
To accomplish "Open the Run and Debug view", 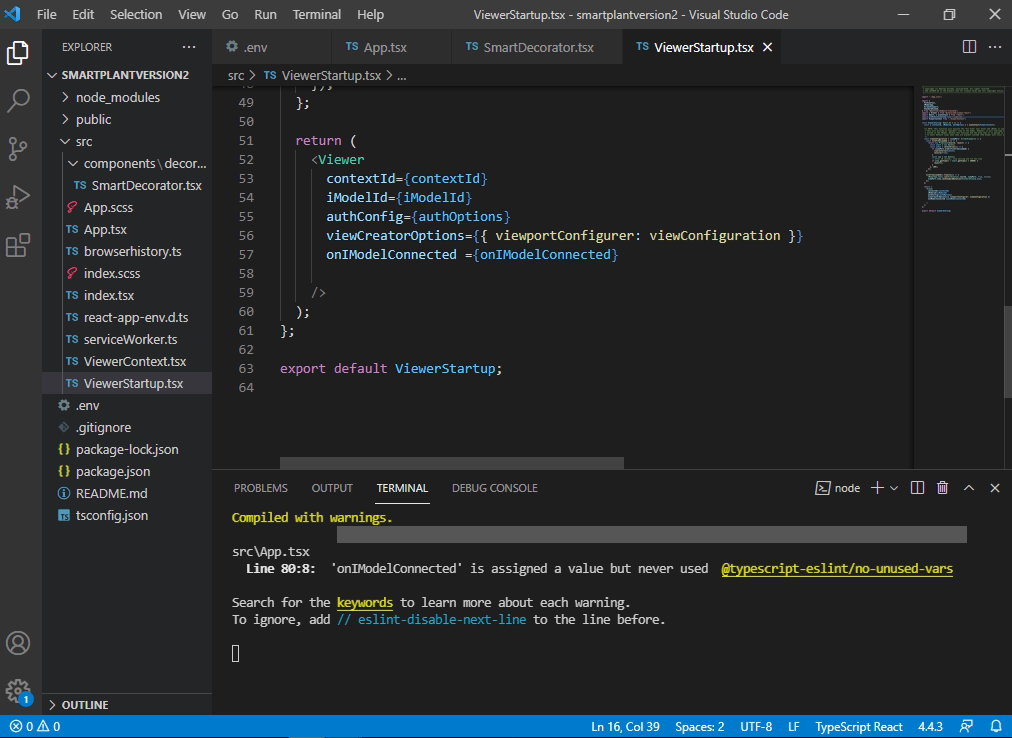I will (18, 196).
